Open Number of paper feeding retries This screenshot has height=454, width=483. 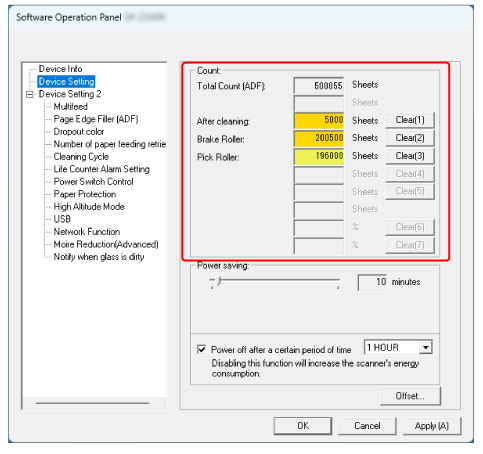110,144
